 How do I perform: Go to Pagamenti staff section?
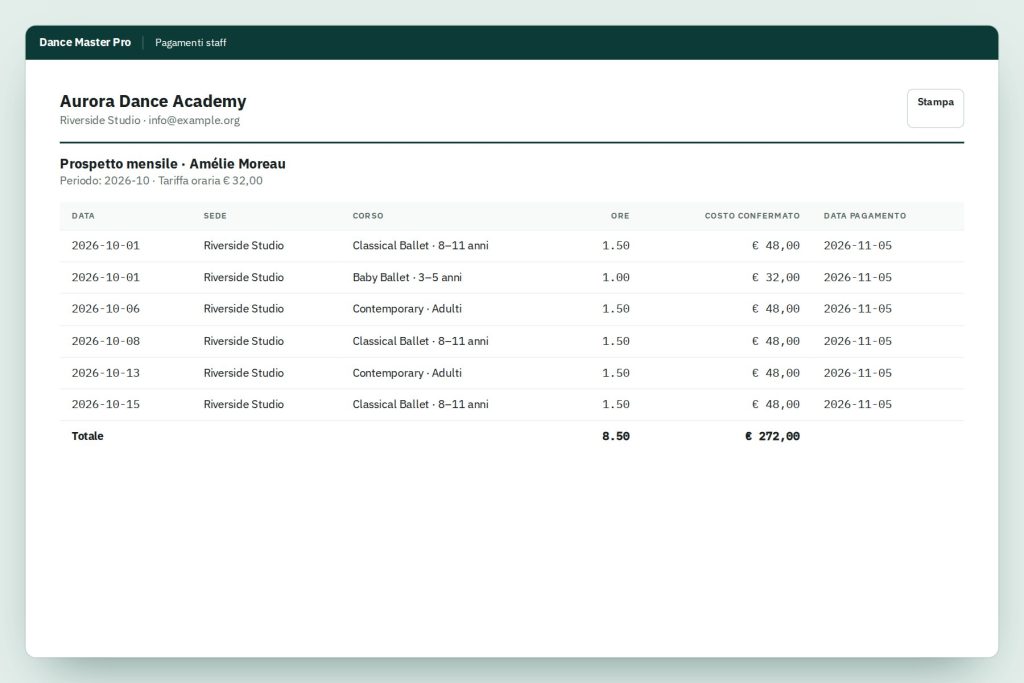click(x=191, y=42)
